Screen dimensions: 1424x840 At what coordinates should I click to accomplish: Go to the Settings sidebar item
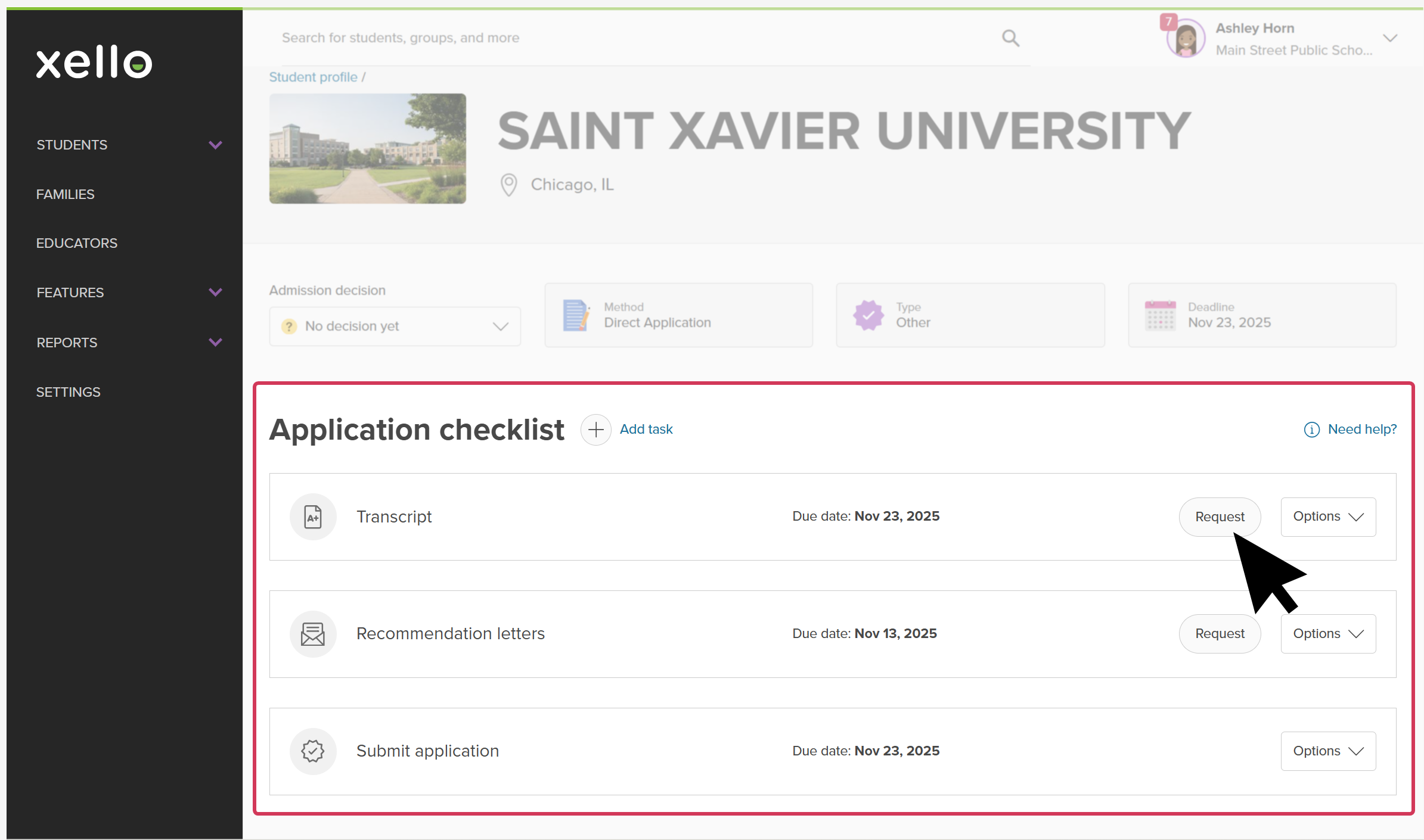tap(69, 392)
